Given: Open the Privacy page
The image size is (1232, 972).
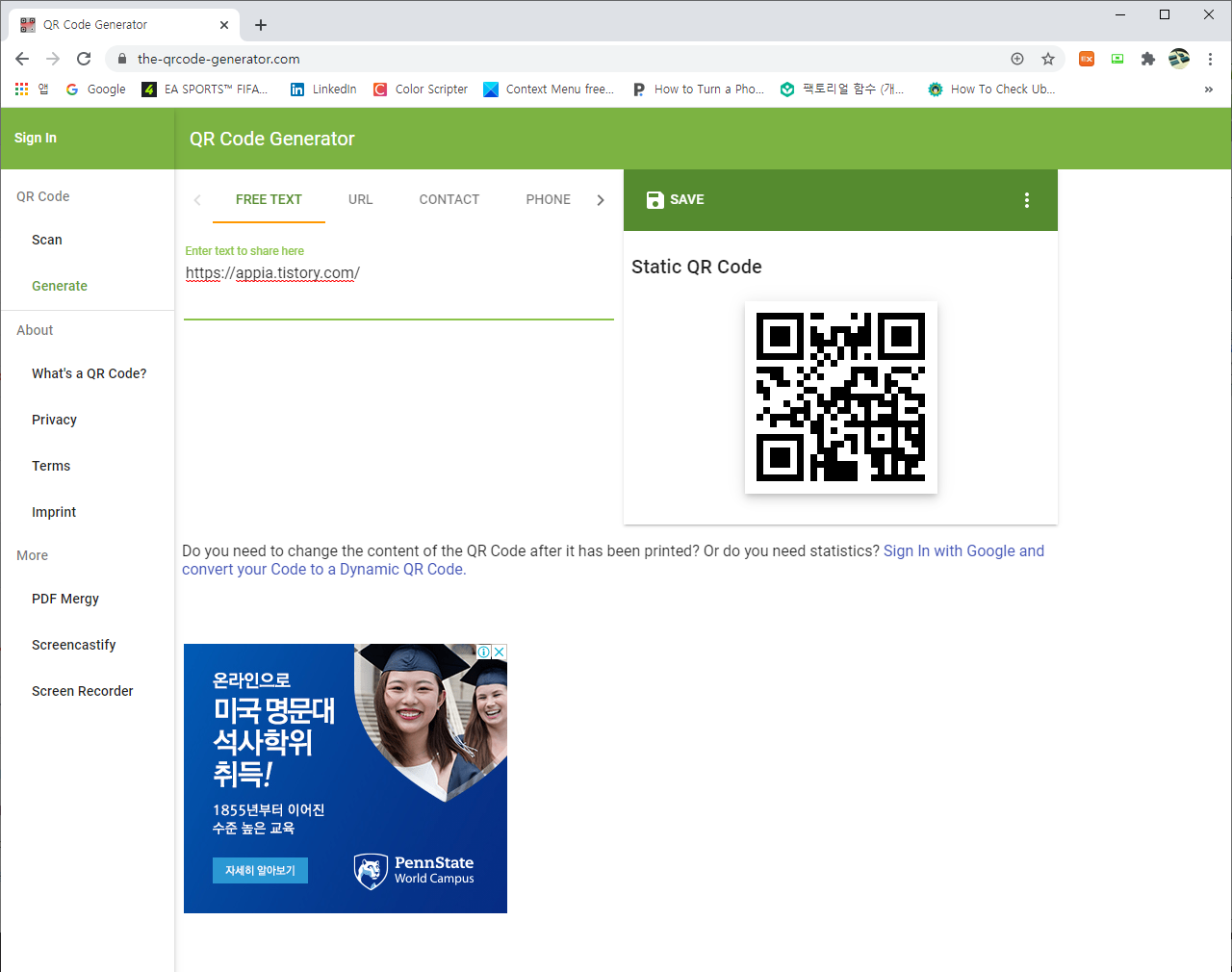Looking at the screenshot, I should [54, 420].
